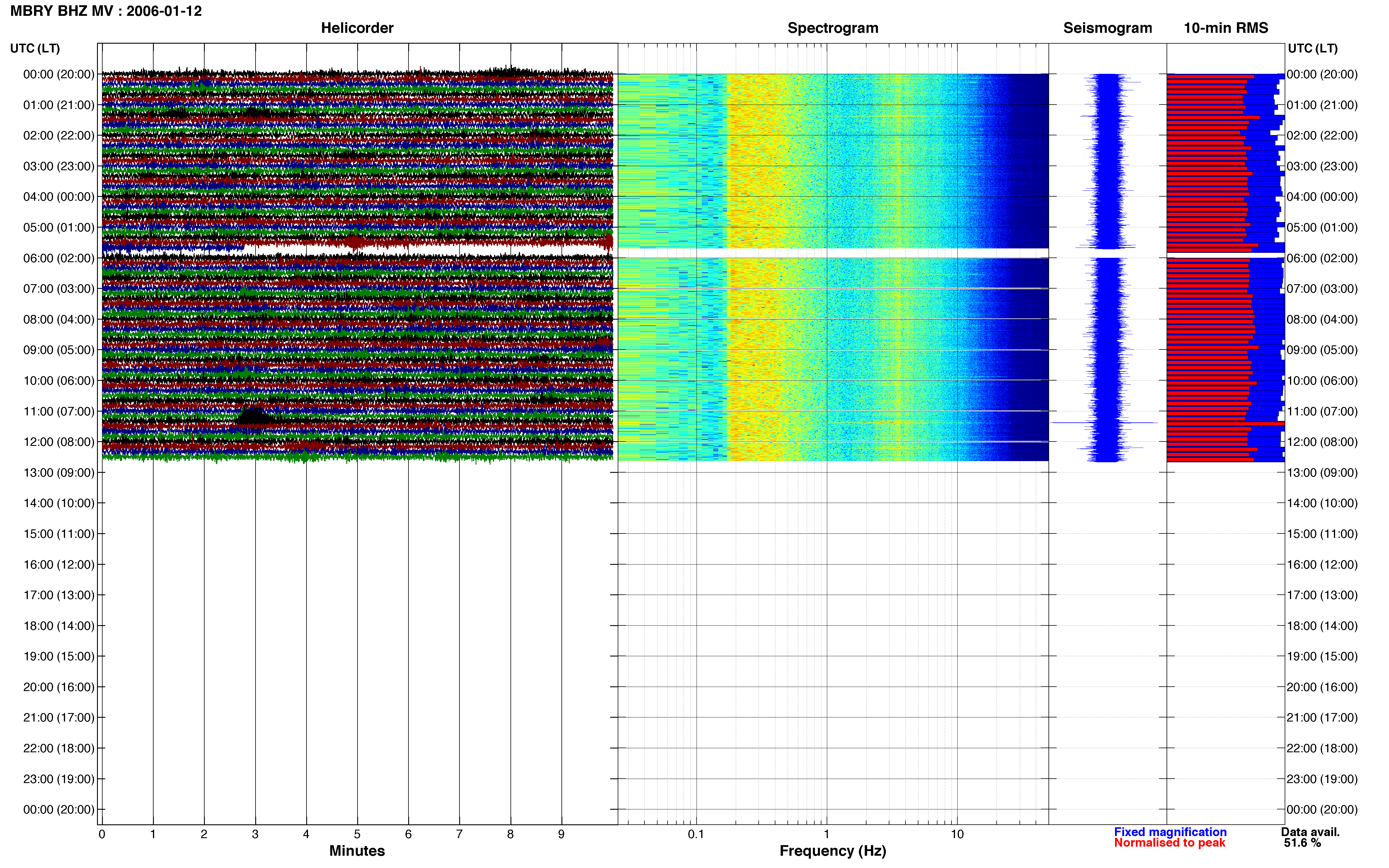Click the 'Minutes' x-axis label
The image size is (1389, 868).
tap(357, 851)
